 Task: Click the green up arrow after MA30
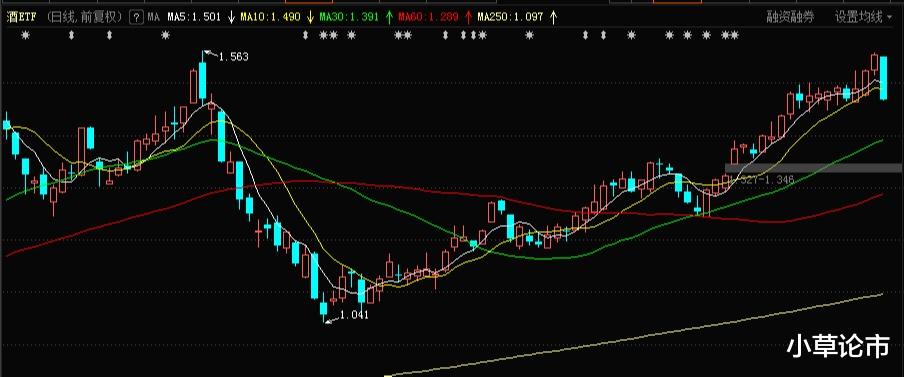[389, 17]
